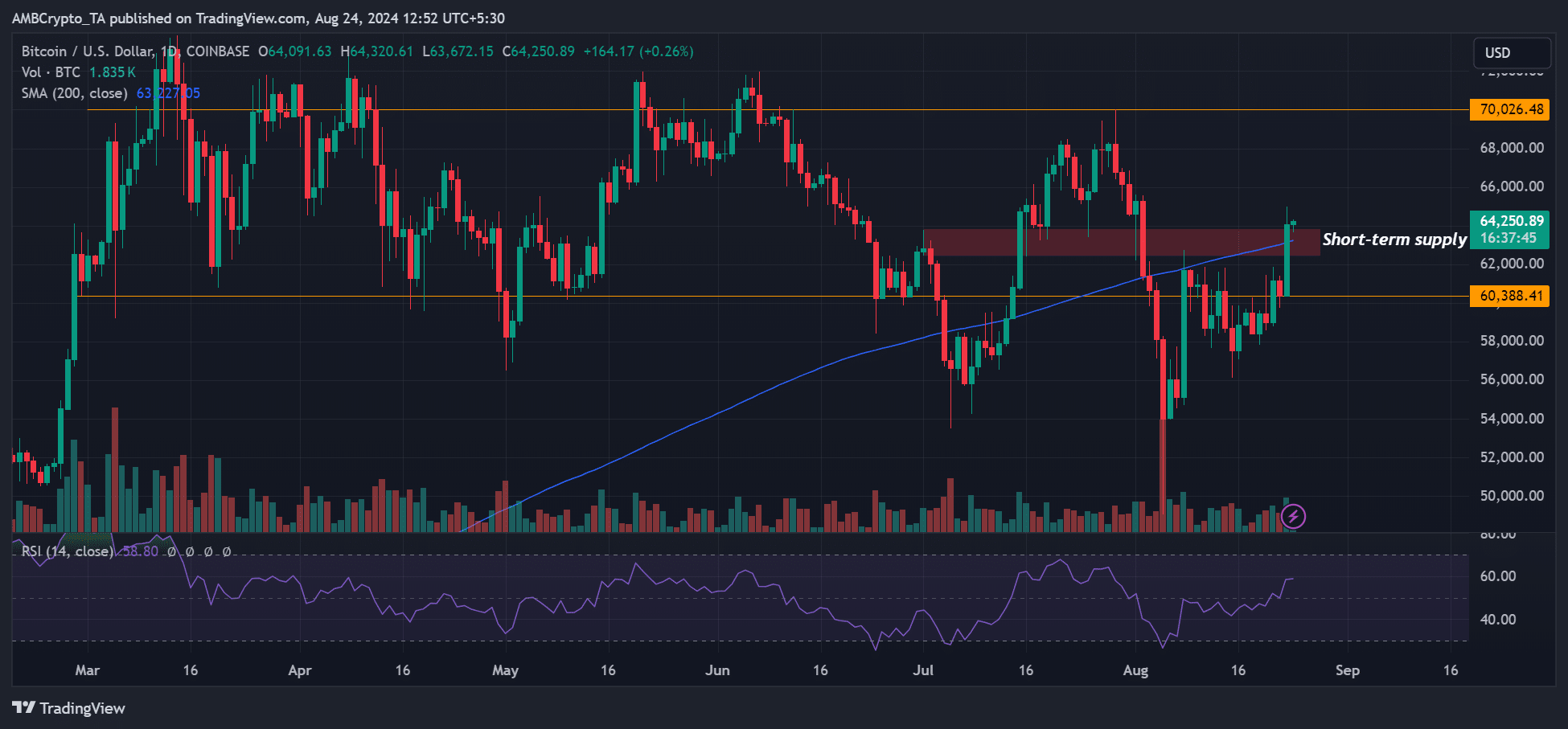Click the RSI 40.00 axis label

coord(1498,620)
